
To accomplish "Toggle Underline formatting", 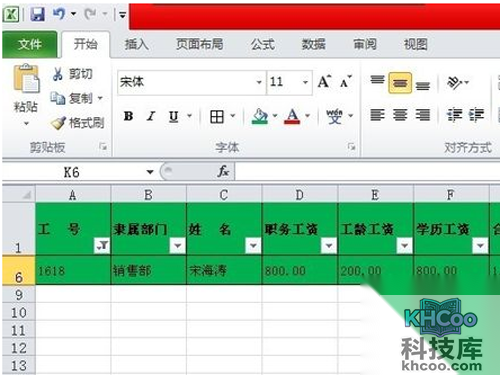I will tap(173, 116).
